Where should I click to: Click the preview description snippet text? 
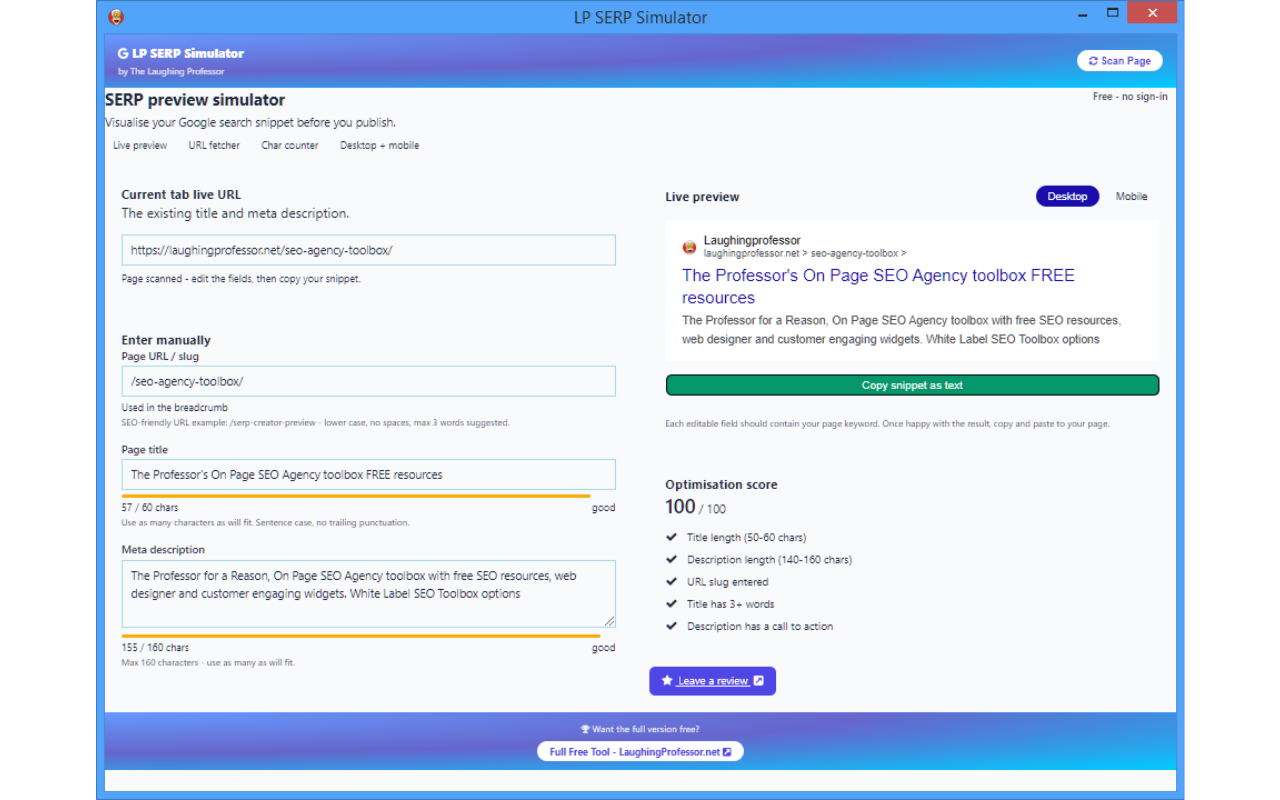click(x=901, y=330)
